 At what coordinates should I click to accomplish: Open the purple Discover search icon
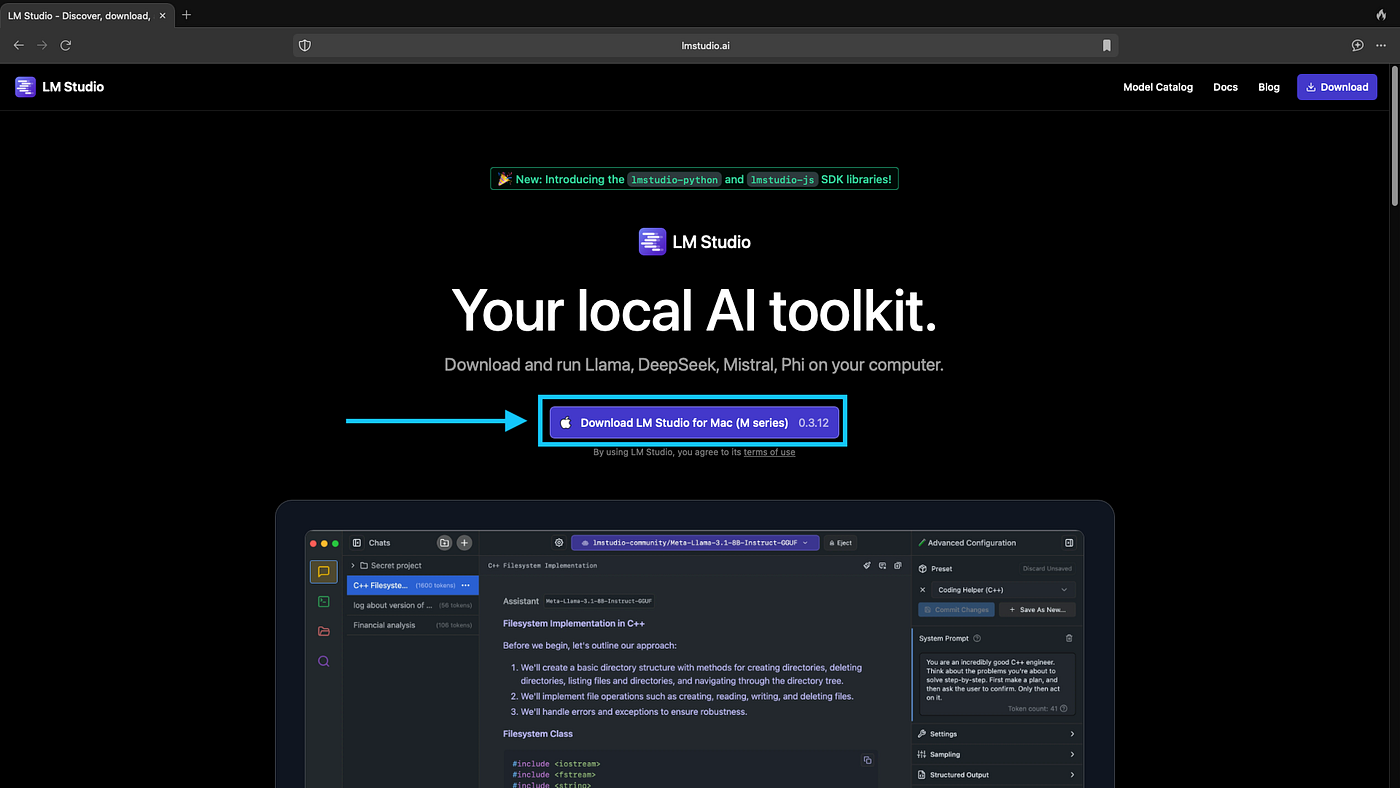[323, 661]
